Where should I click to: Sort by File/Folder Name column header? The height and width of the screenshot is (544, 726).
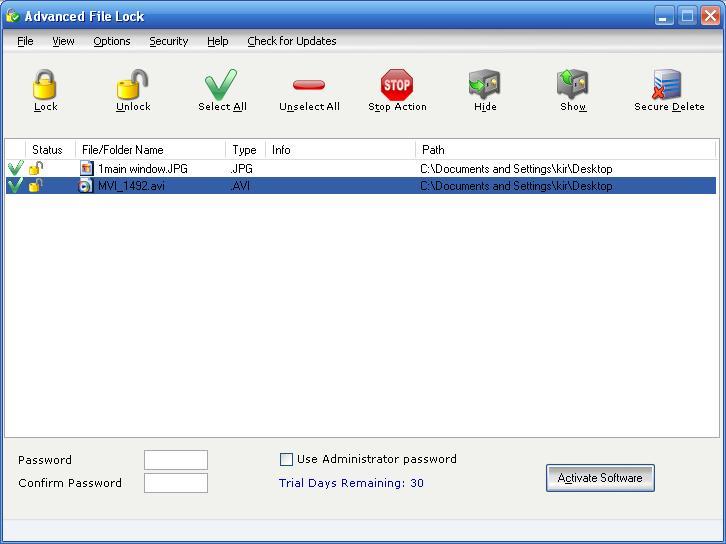(150, 150)
